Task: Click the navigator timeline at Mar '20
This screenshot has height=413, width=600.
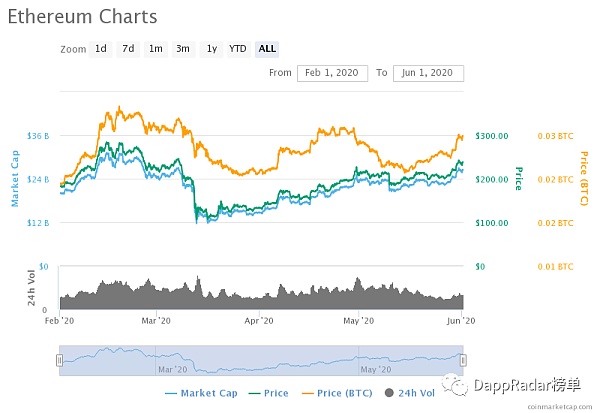Action: 165,367
